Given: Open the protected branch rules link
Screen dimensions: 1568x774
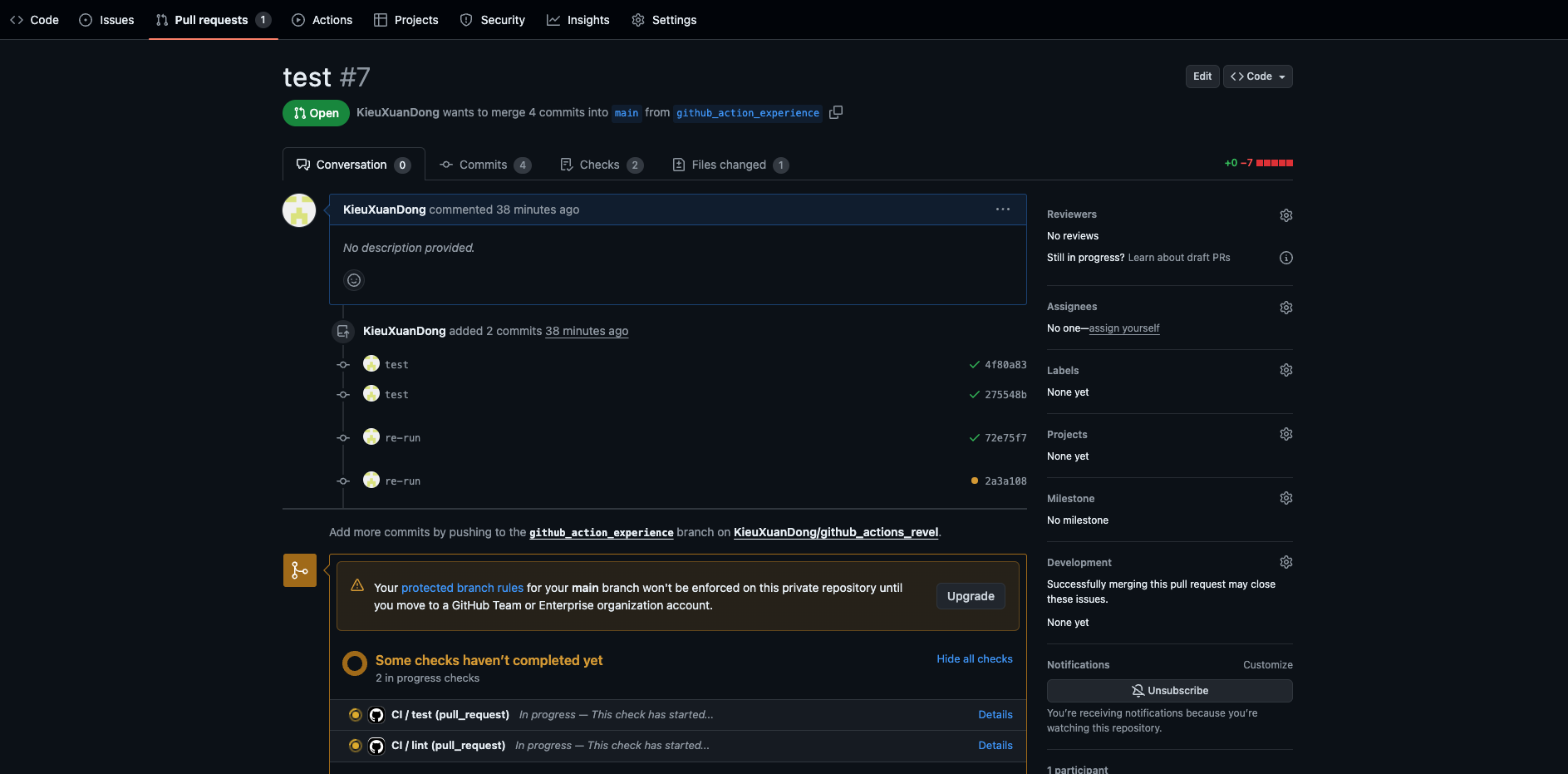Looking at the screenshot, I should tap(462, 588).
